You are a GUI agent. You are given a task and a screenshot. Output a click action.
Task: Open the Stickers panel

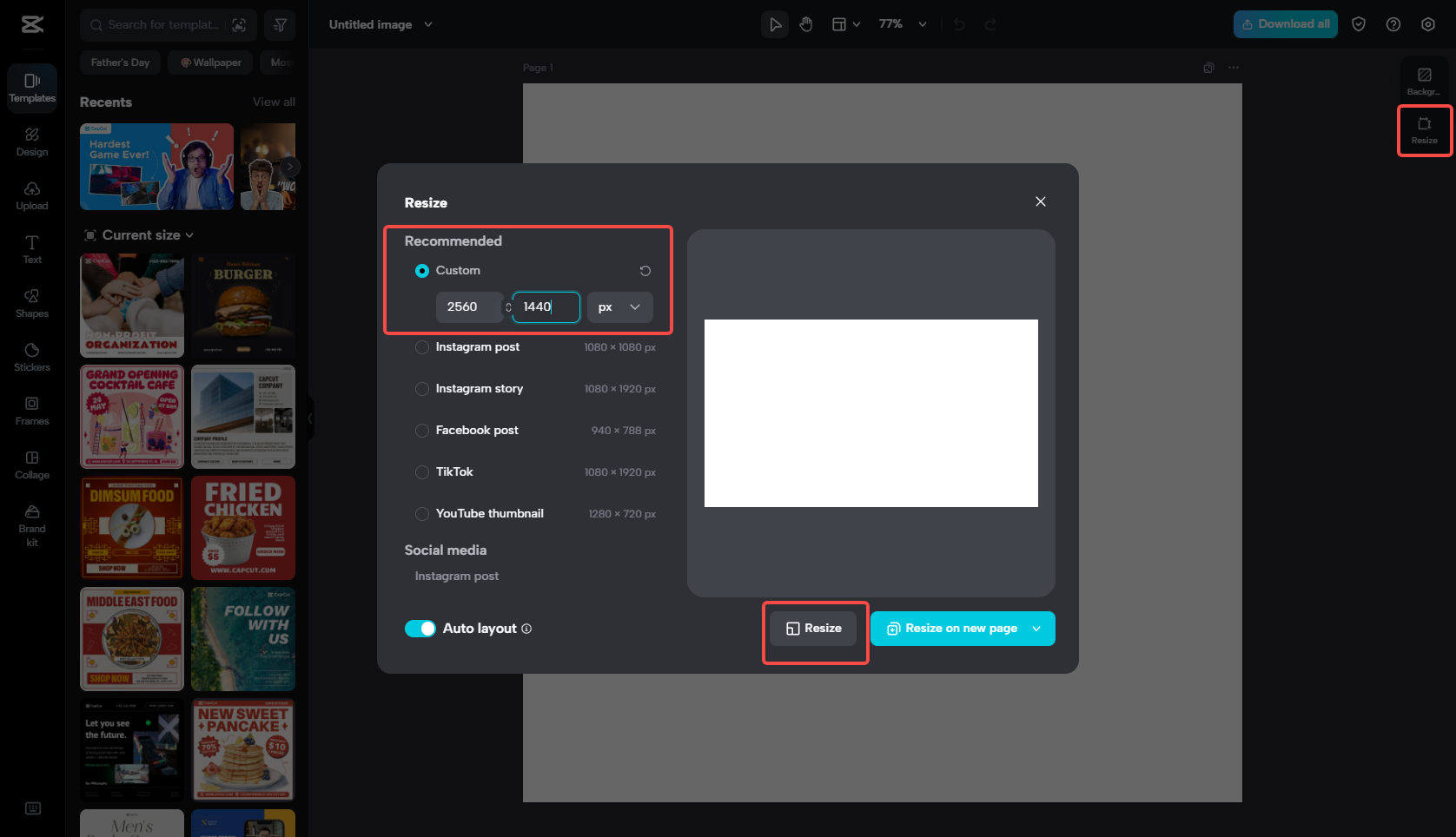point(31,357)
